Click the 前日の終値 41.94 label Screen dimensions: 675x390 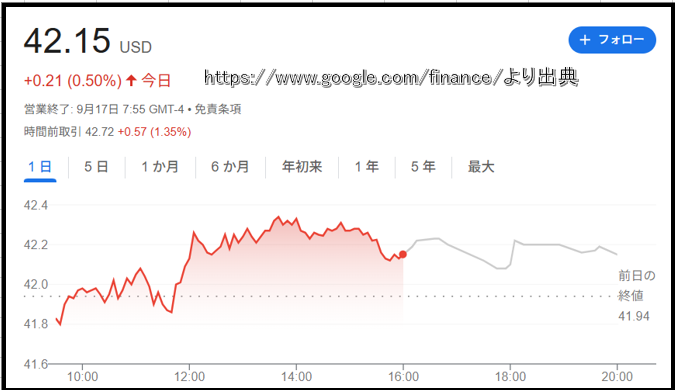(637, 296)
